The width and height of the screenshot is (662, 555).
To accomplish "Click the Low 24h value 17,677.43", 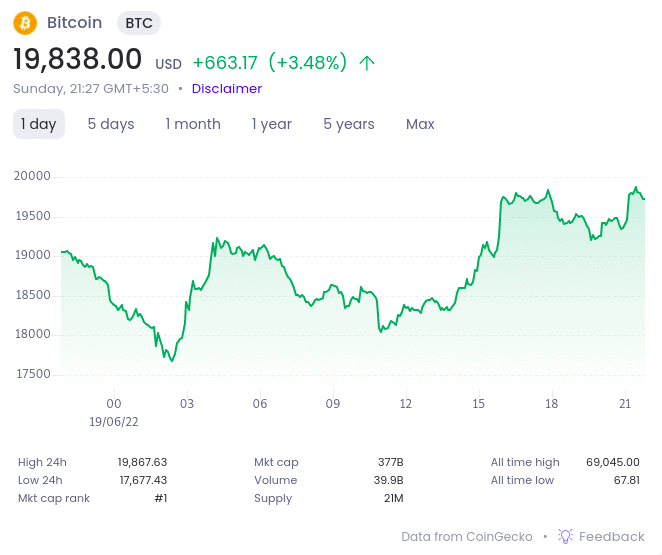I will pos(143,480).
